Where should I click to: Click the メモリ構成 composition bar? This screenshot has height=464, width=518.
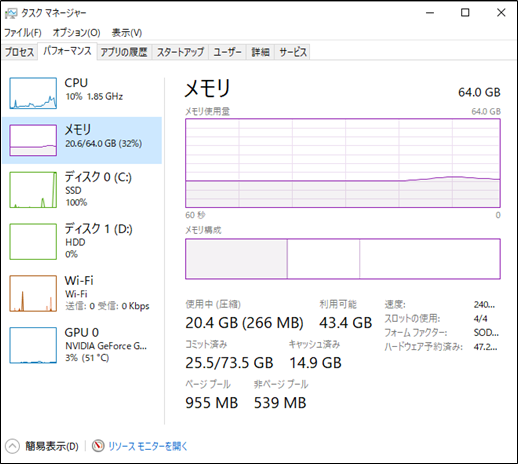click(343, 259)
